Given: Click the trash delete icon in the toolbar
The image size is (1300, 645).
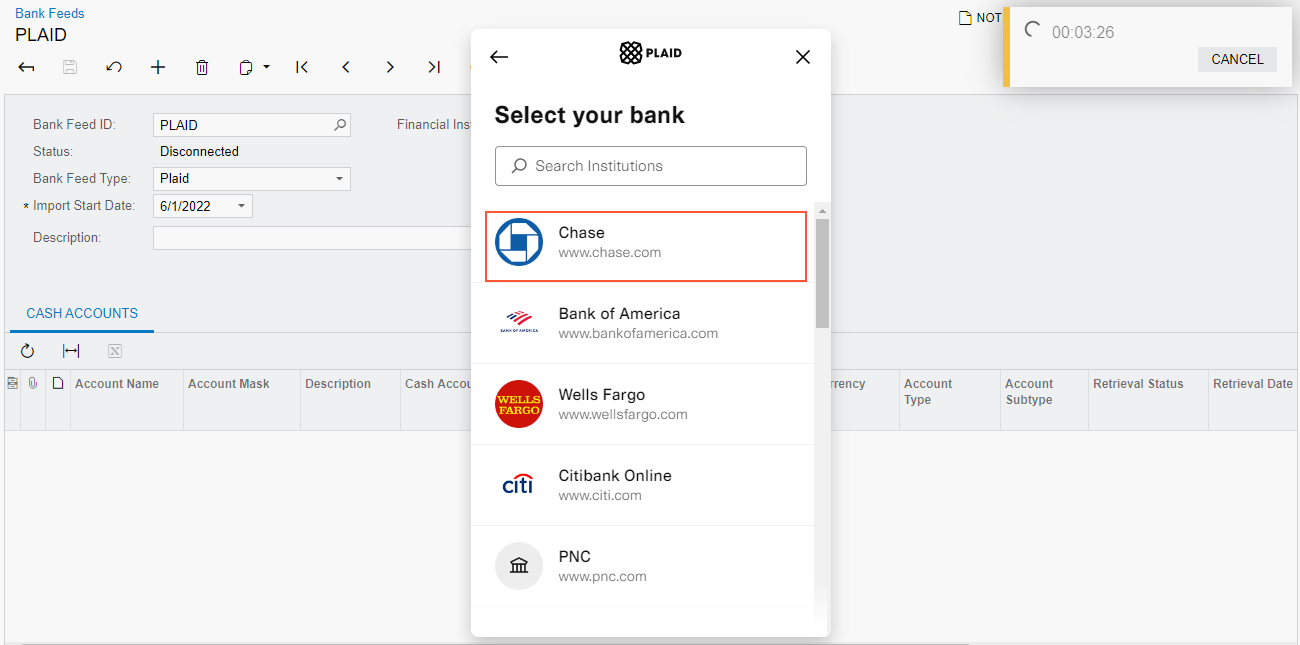Looking at the screenshot, I should (202, 67).
